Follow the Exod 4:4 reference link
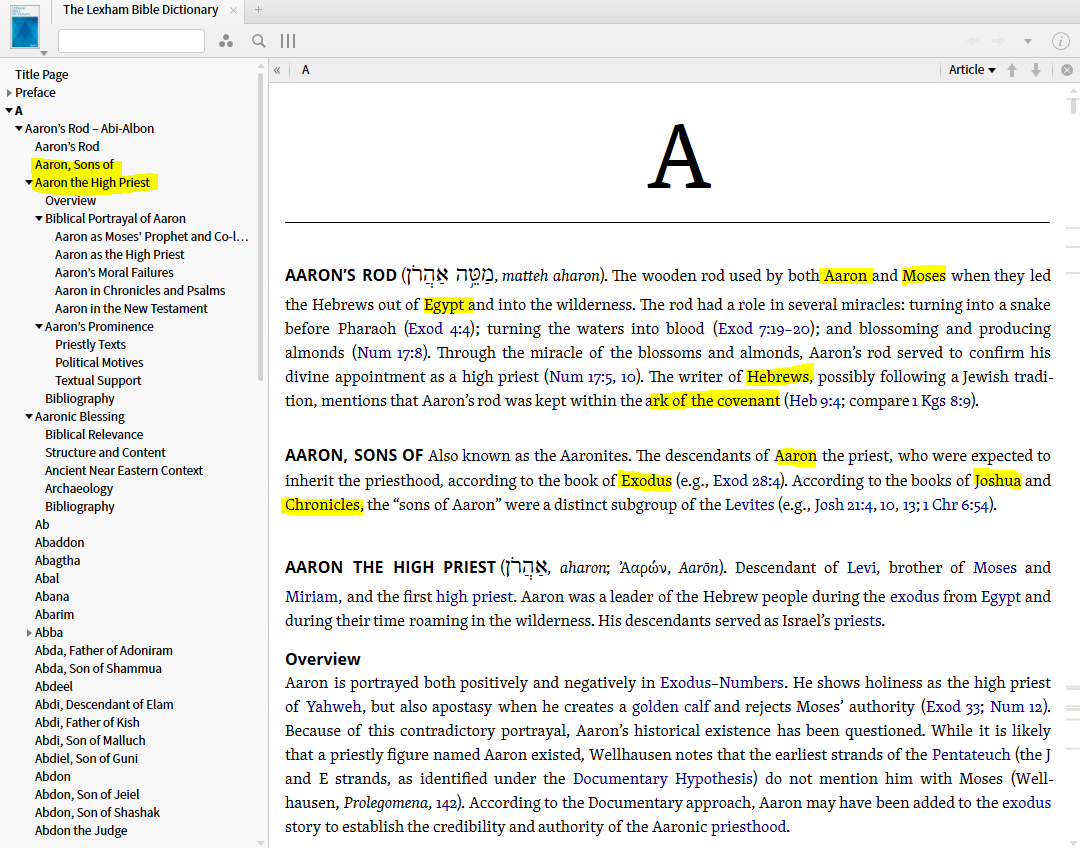Viewport: 1080px width, 848px height. [439, 329]
